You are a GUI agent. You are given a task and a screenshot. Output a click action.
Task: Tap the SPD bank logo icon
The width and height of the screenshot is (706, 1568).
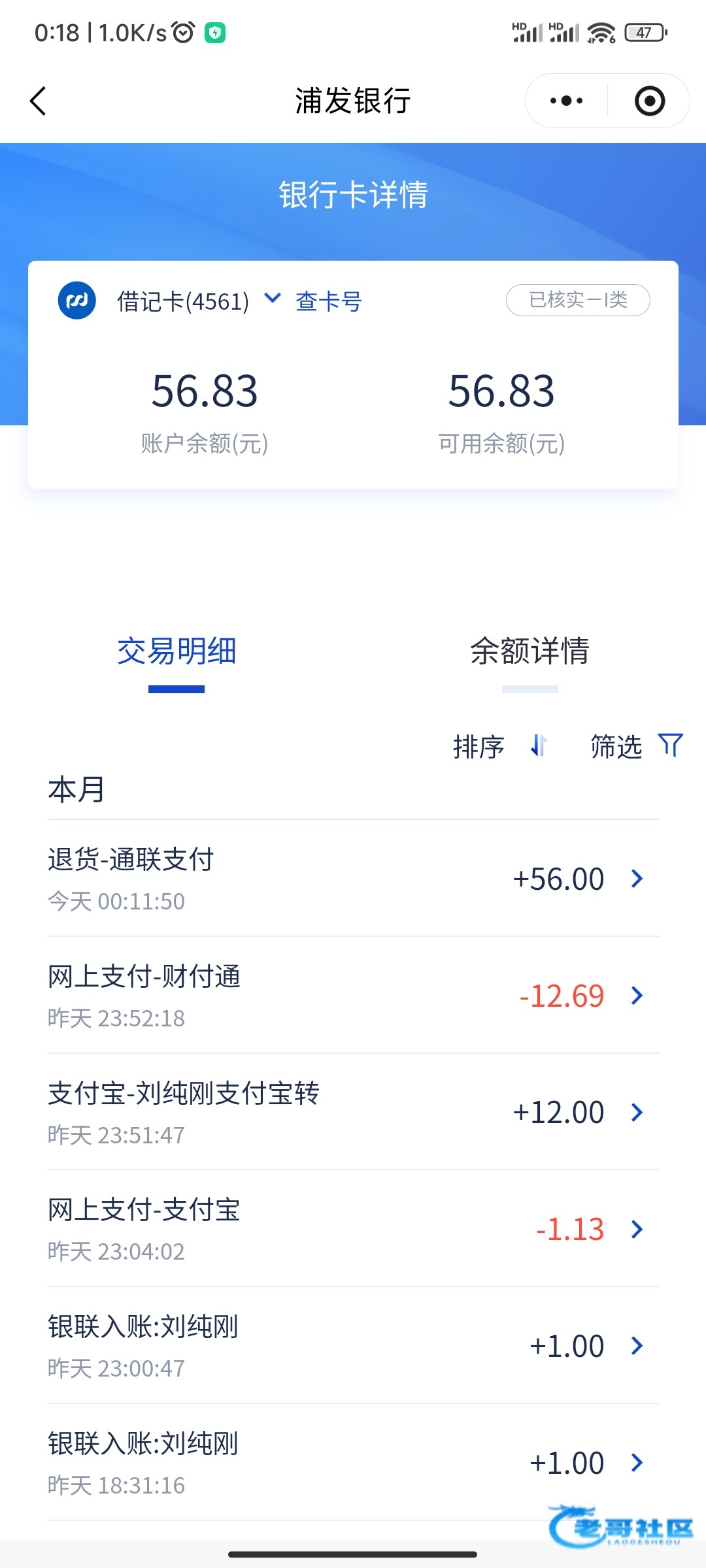[77, 301]
